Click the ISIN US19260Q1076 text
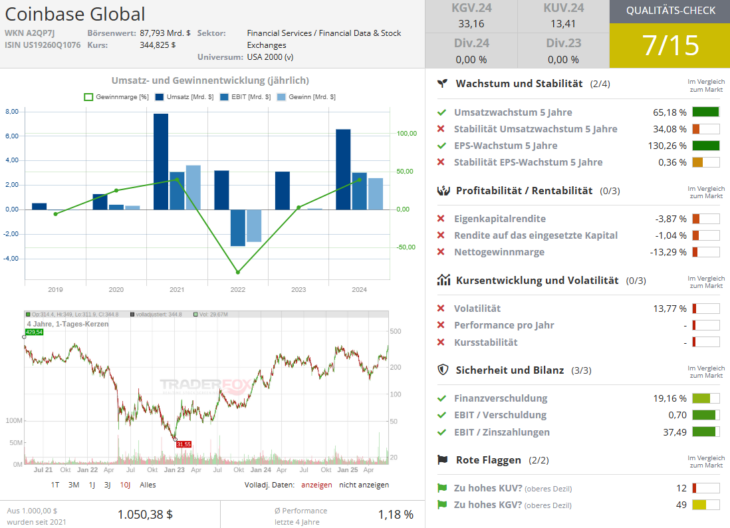730x528 pixels. point(42,45)
